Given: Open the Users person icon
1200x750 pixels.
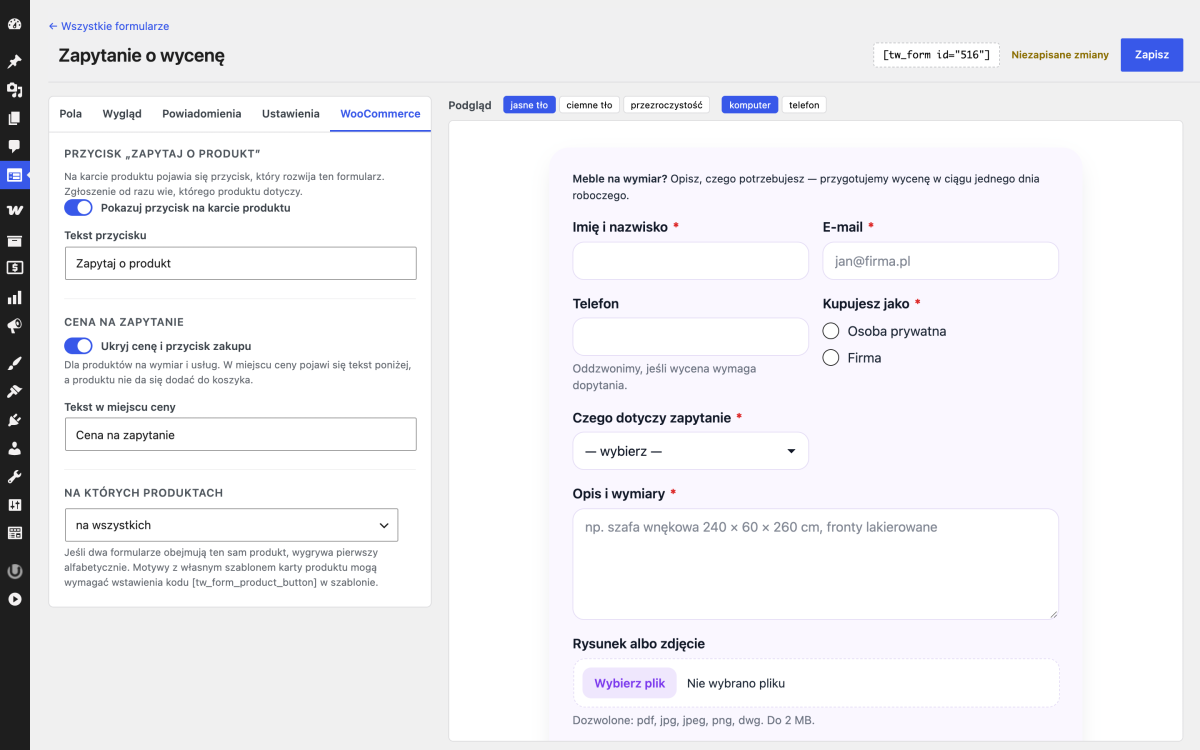Looking at the screenshot, I should [15, 448].
